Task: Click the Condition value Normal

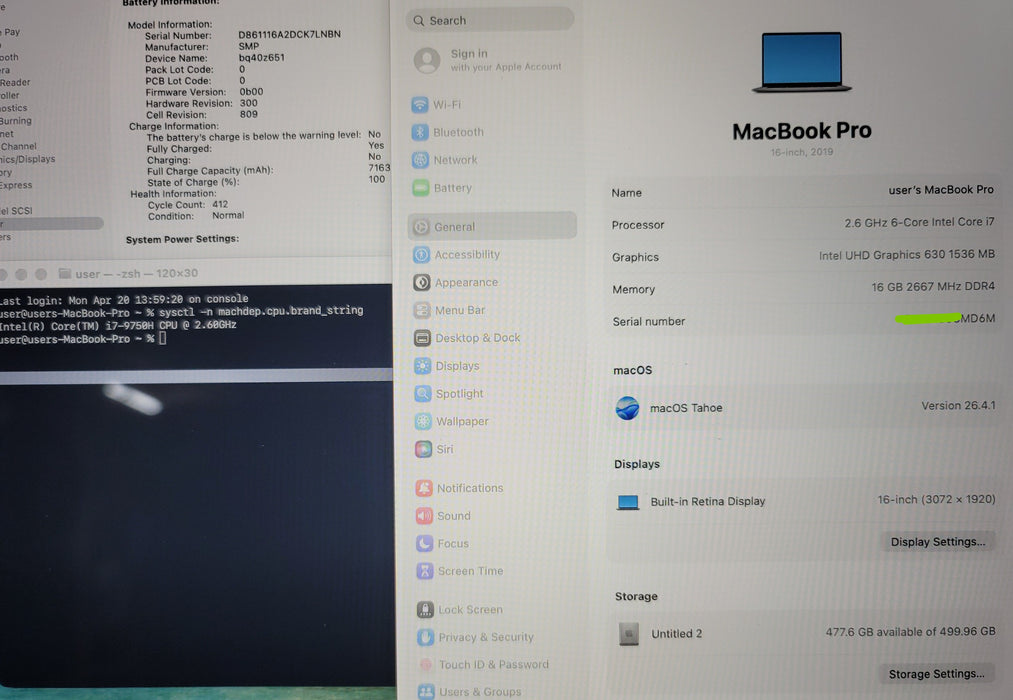Action: pyautogui.click(x=228, y=216)
